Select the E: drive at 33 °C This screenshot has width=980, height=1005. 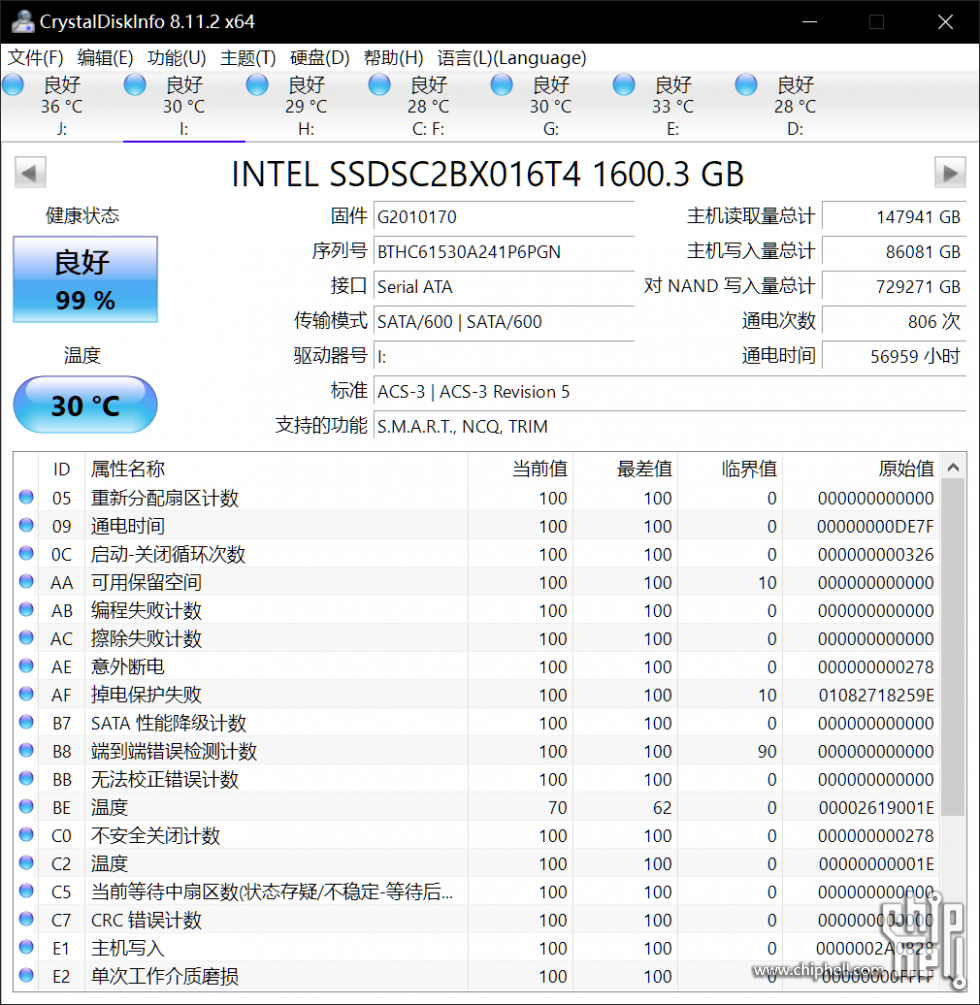(673, 106)
